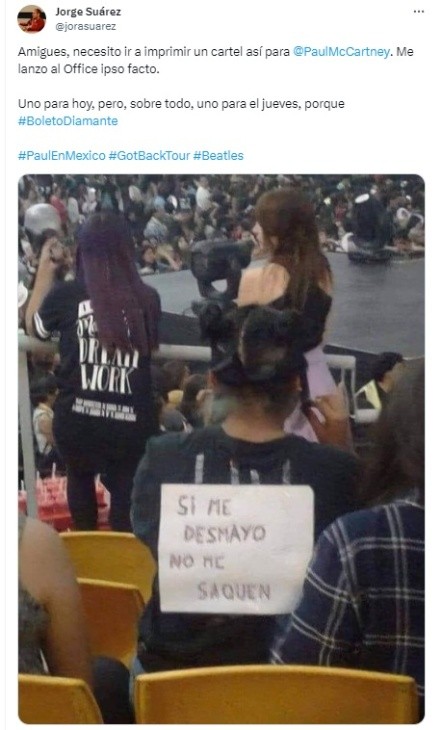Open the #Beatles hashtag
The width and height of the screenshot is (442, 730).
click(218, 155)
